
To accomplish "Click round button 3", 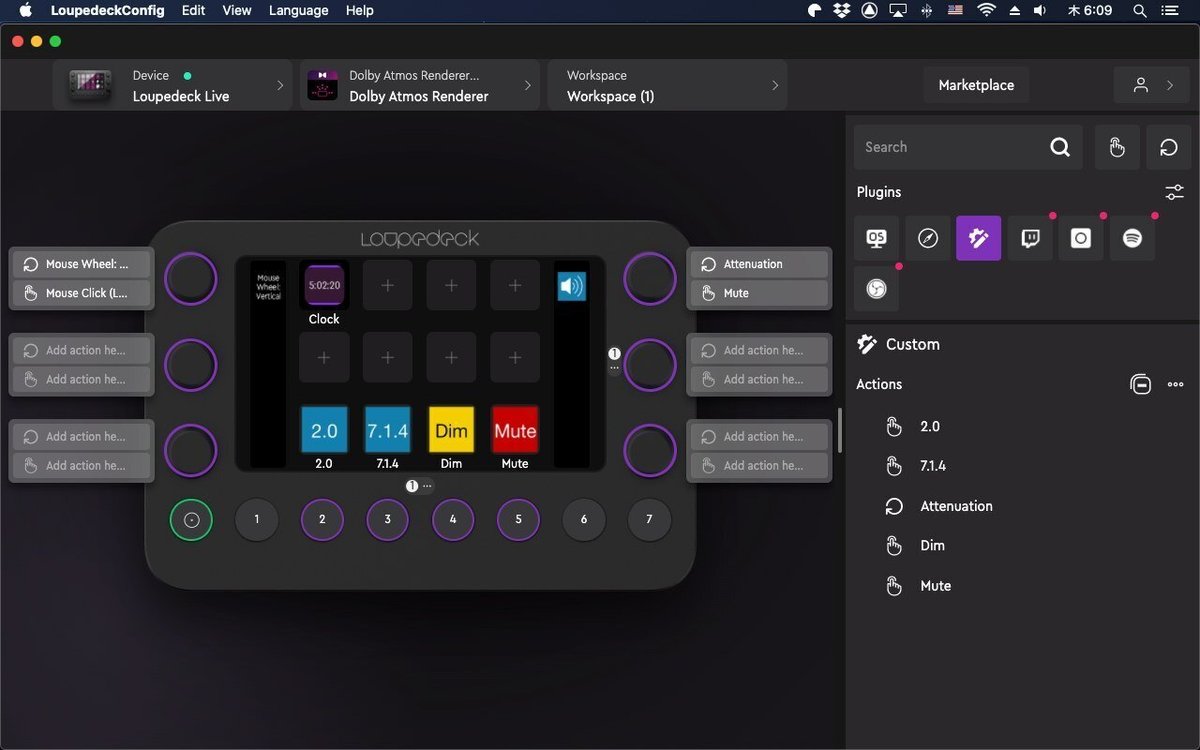I will pyautogui.click(x=387, y=519).
